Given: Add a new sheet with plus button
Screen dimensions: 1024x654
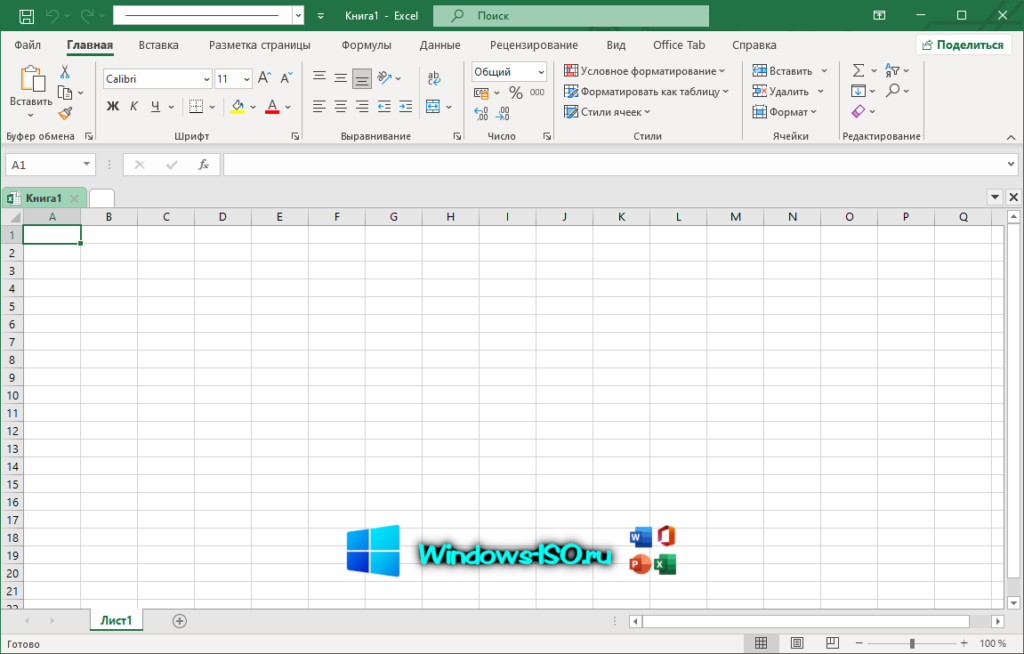Looking at the screenshot, I should coord(180,621).
